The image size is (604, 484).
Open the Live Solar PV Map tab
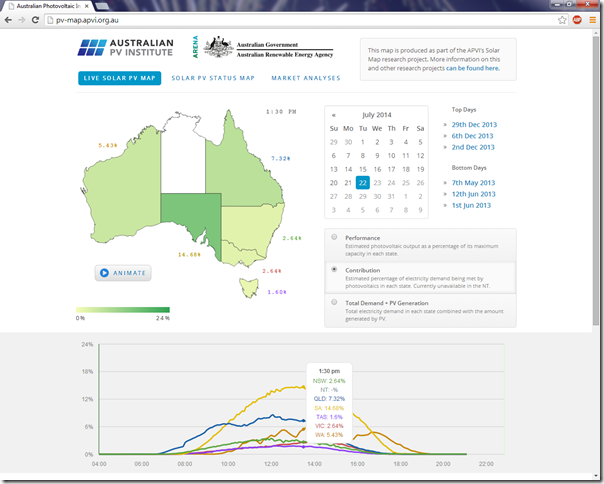pos(119,78)
